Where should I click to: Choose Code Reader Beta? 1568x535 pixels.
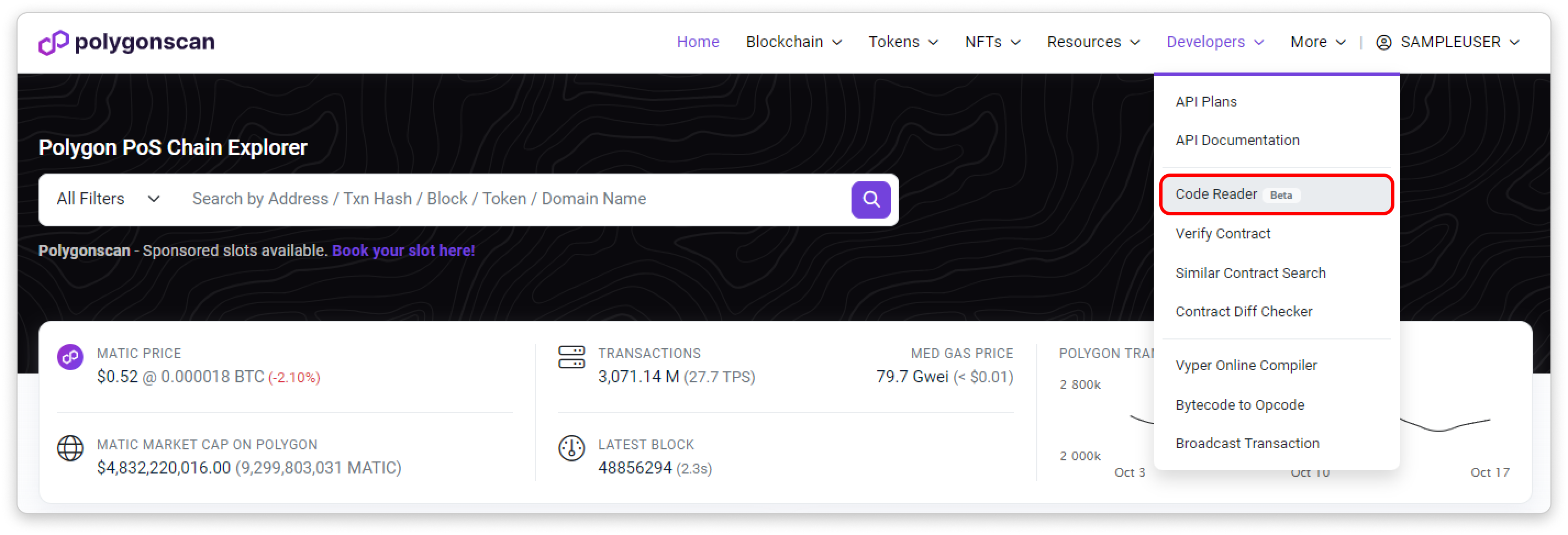(x=1276, y=194)
